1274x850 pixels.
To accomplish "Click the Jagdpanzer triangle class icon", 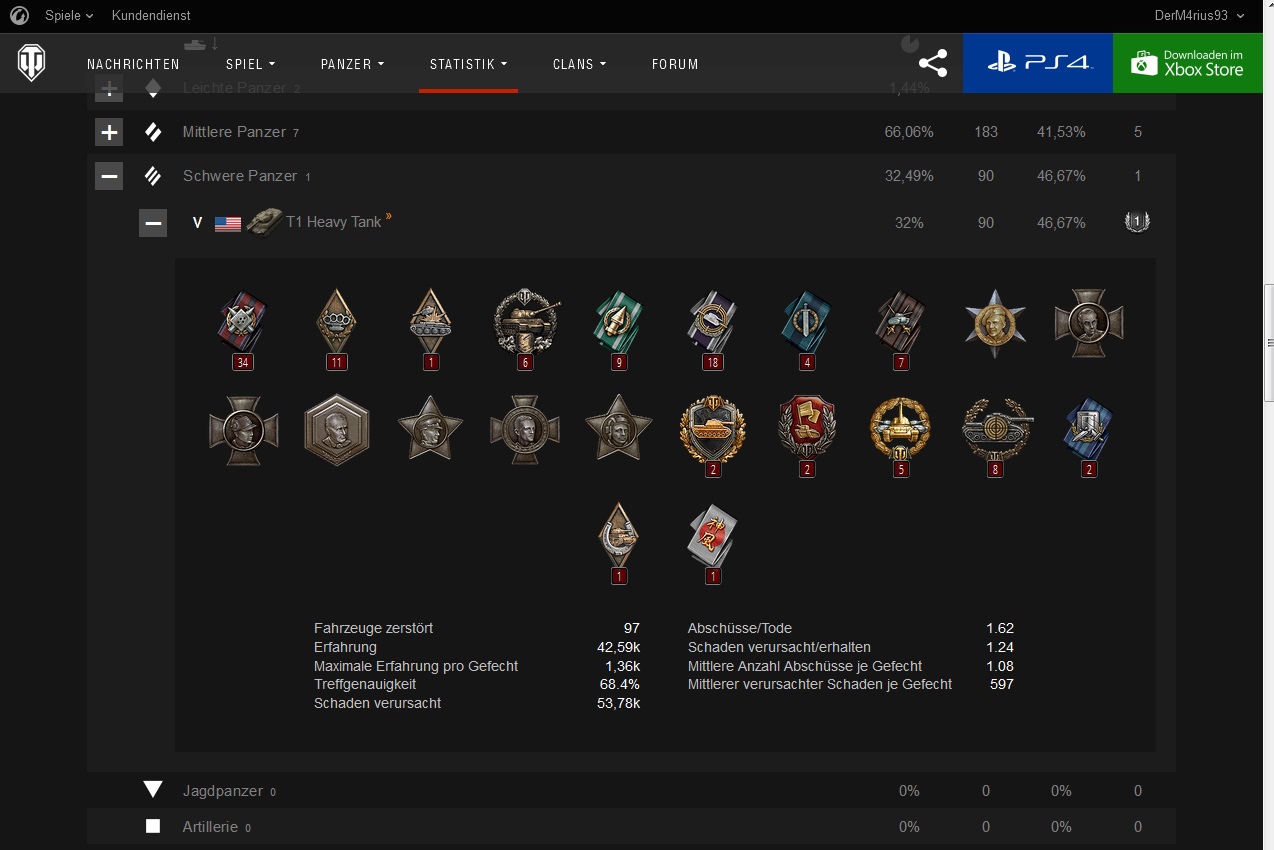I will (153, 790).
